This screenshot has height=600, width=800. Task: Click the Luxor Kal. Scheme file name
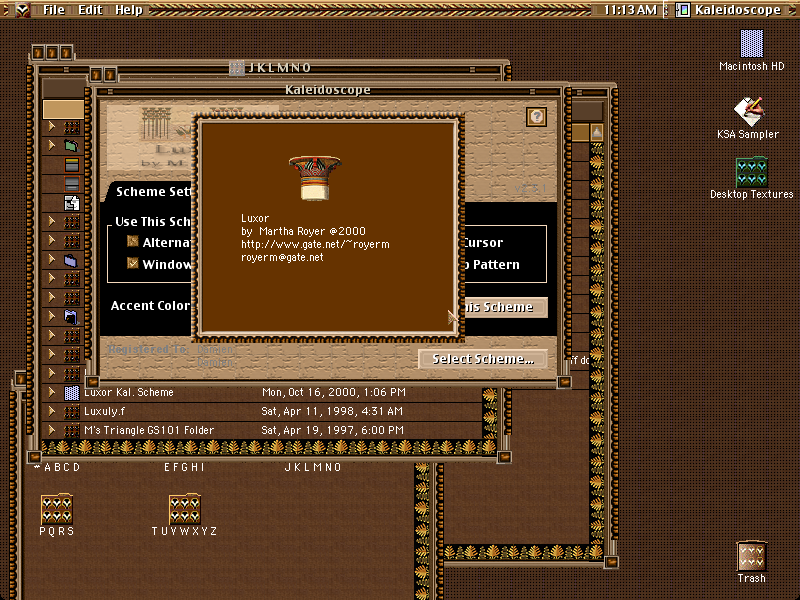tap(129, 392)
